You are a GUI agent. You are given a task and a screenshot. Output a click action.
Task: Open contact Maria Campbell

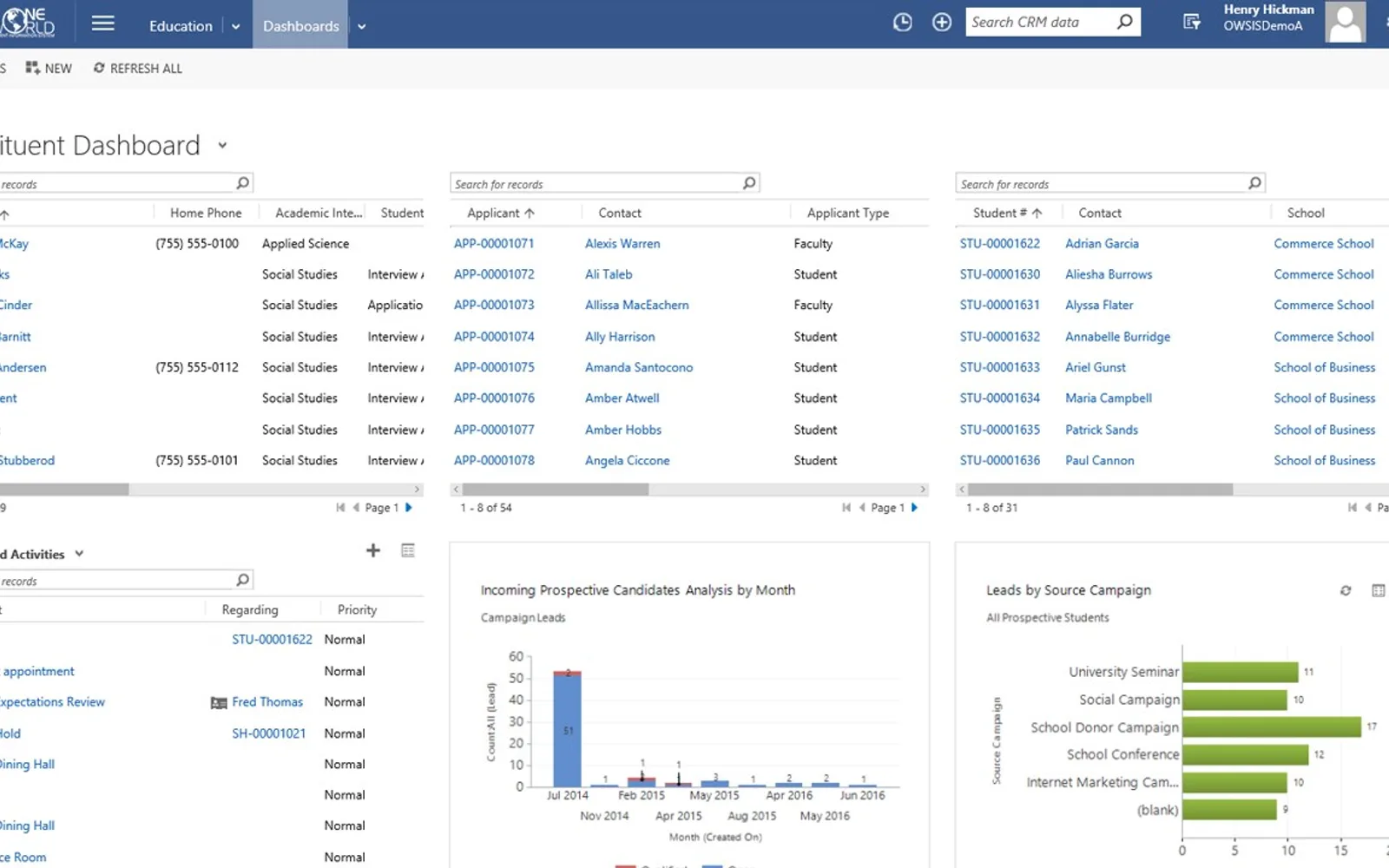1109,398
